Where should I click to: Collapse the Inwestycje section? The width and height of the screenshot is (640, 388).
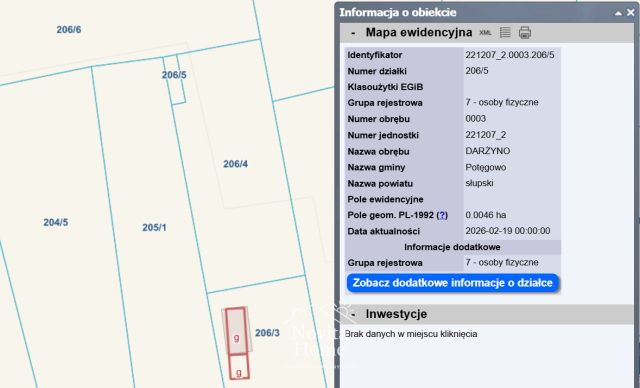click(353, 314)
